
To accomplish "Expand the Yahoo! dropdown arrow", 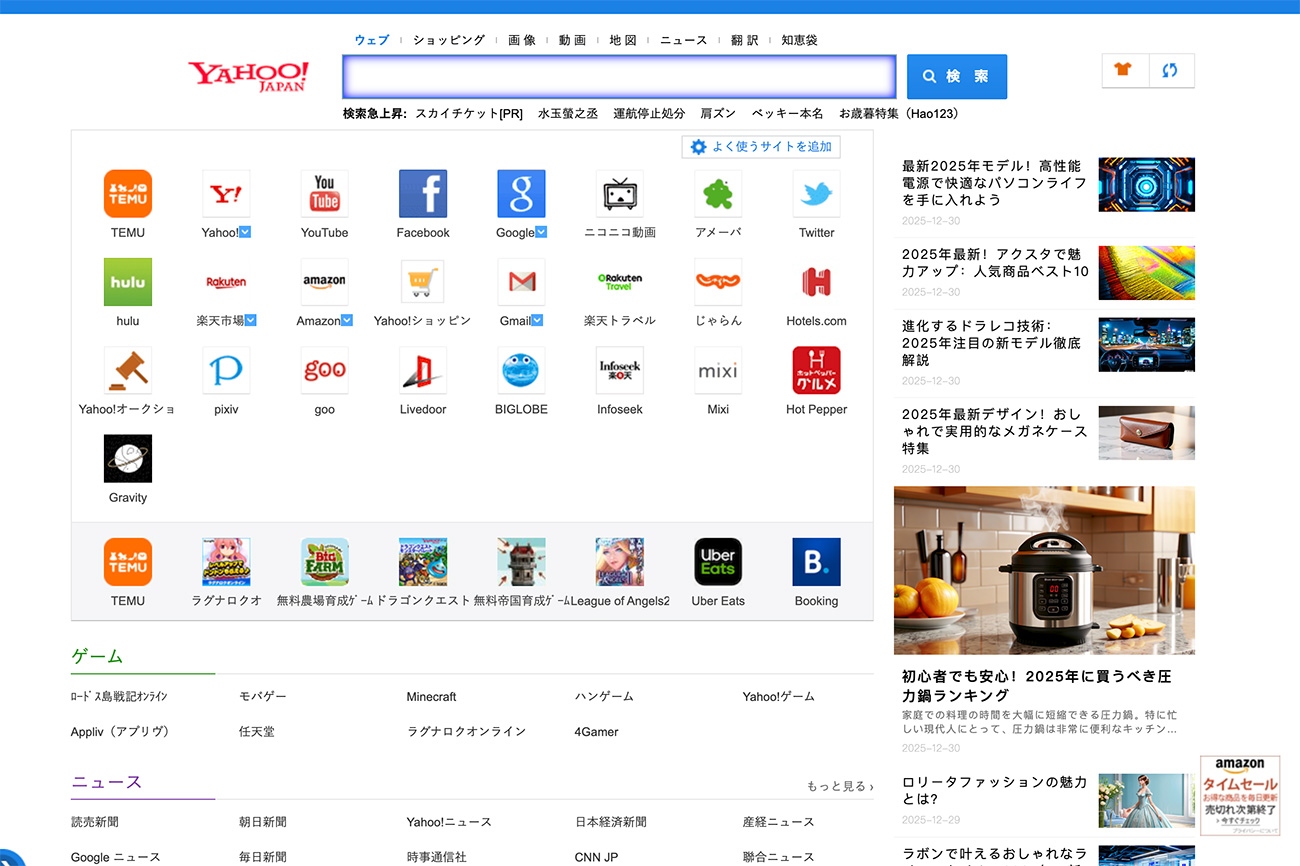I will click(246, 233).
